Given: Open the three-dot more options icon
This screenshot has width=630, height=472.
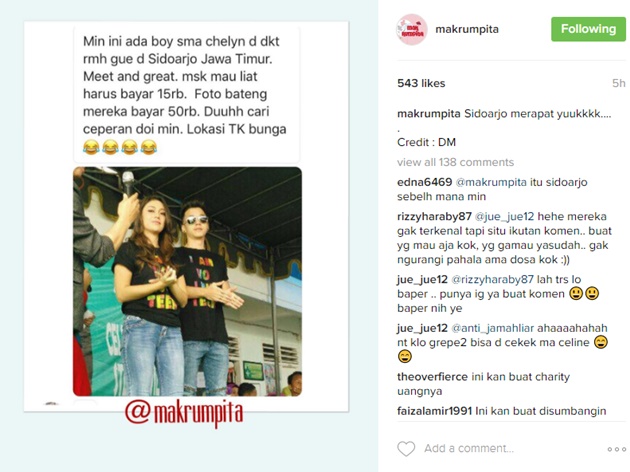Looking at the screenshot, I should 616,449.
